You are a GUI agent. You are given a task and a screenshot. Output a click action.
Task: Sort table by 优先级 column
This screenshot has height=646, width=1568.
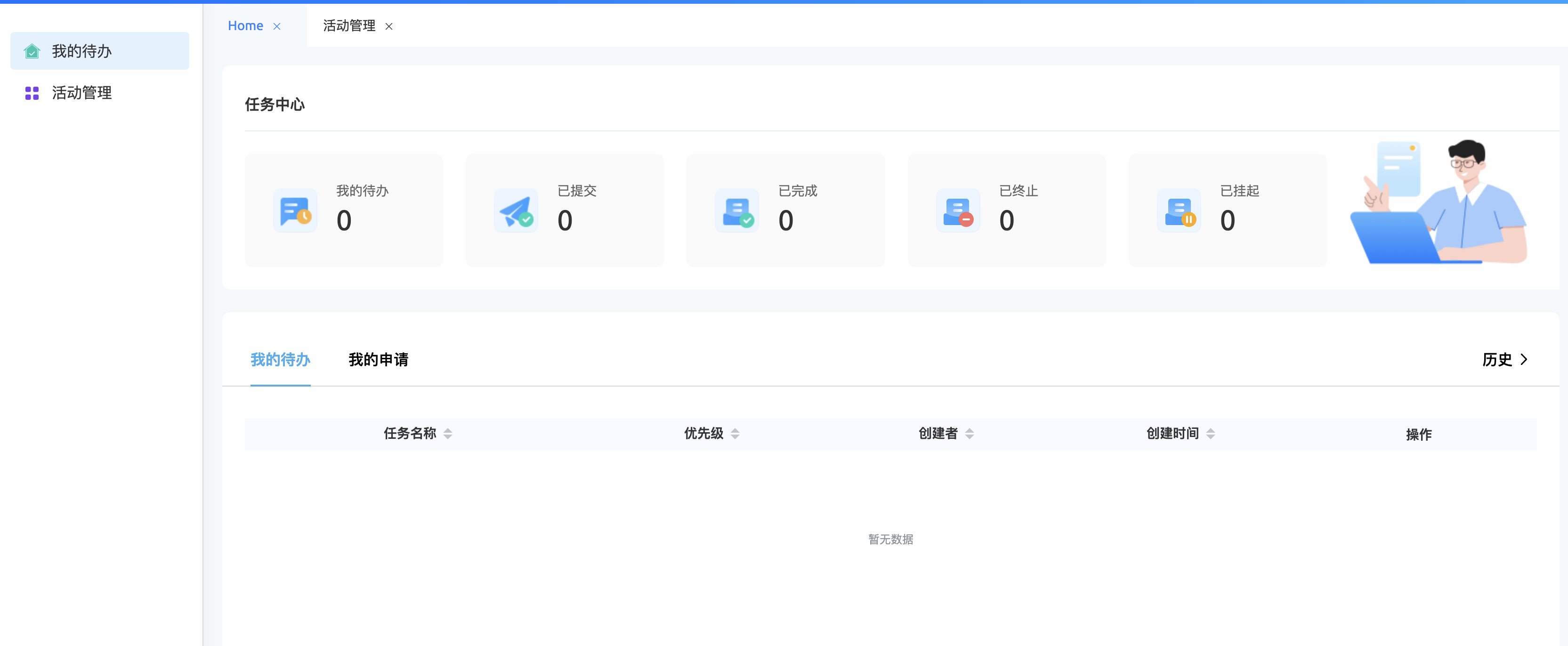(736, 434)
